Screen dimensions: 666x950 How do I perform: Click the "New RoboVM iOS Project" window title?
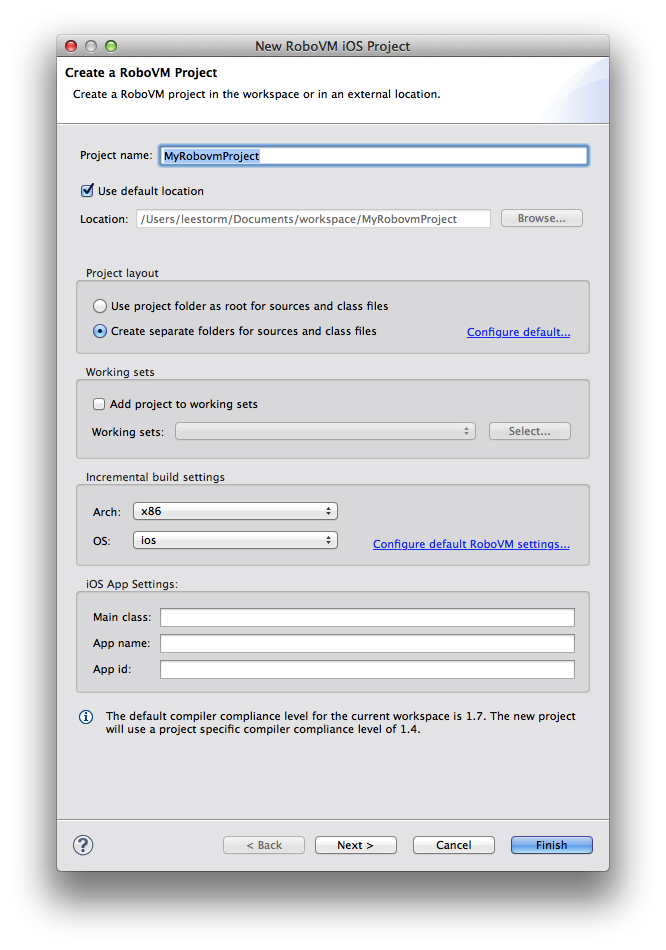coord(332,46)
